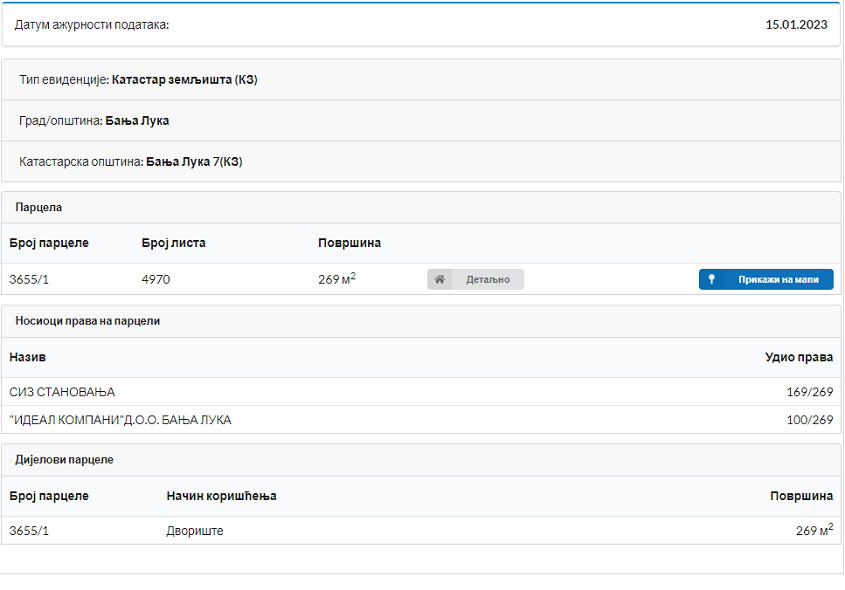845x590 pixels.
Task: Select the ИДЕАЛ КОМПАНИ д.о.о. holder row
Action: pyautogui.click(x=120, y=420)
